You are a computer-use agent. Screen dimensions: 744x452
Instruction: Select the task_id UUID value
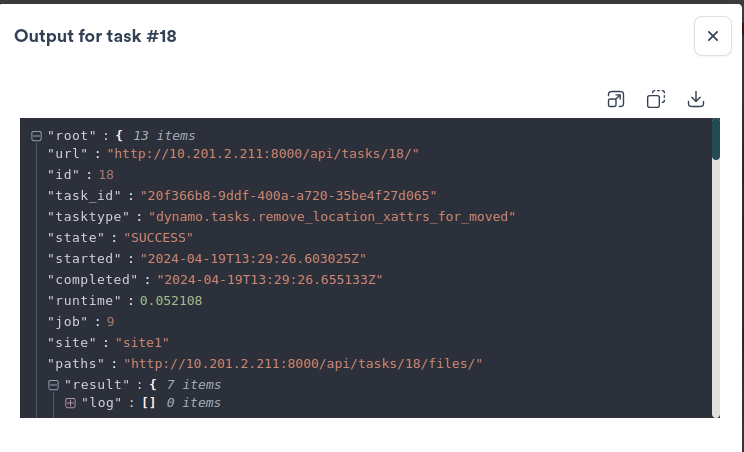288,195
